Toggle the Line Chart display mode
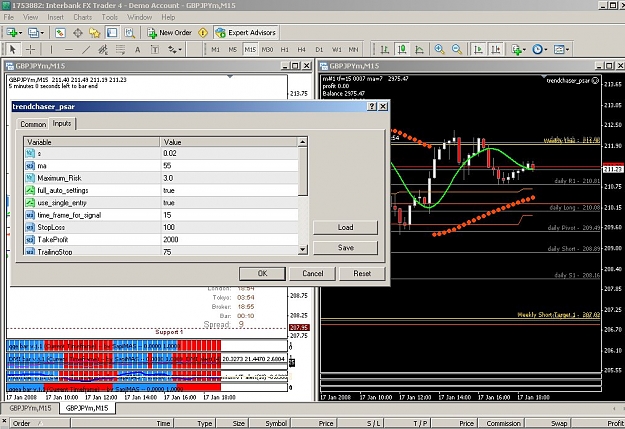This screenshot has height=429, width=625. (419, 49)
